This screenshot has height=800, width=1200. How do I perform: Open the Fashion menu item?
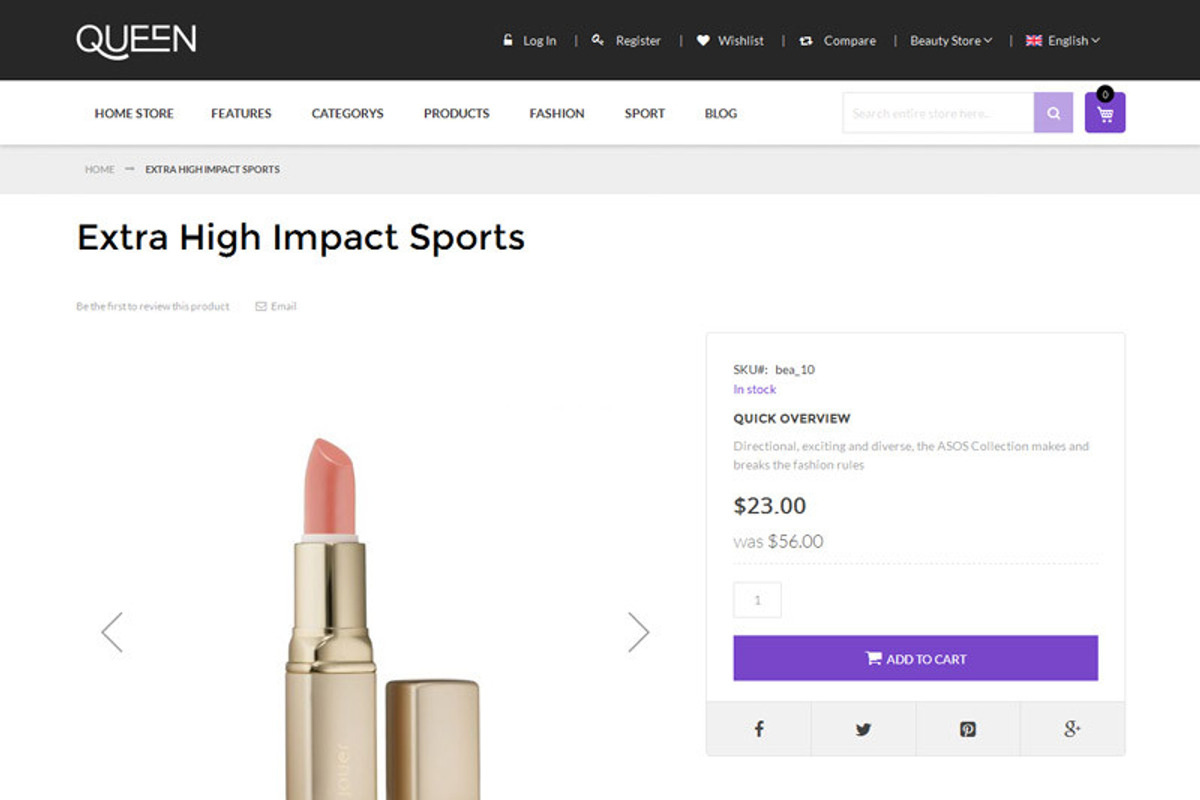(557, 114)
